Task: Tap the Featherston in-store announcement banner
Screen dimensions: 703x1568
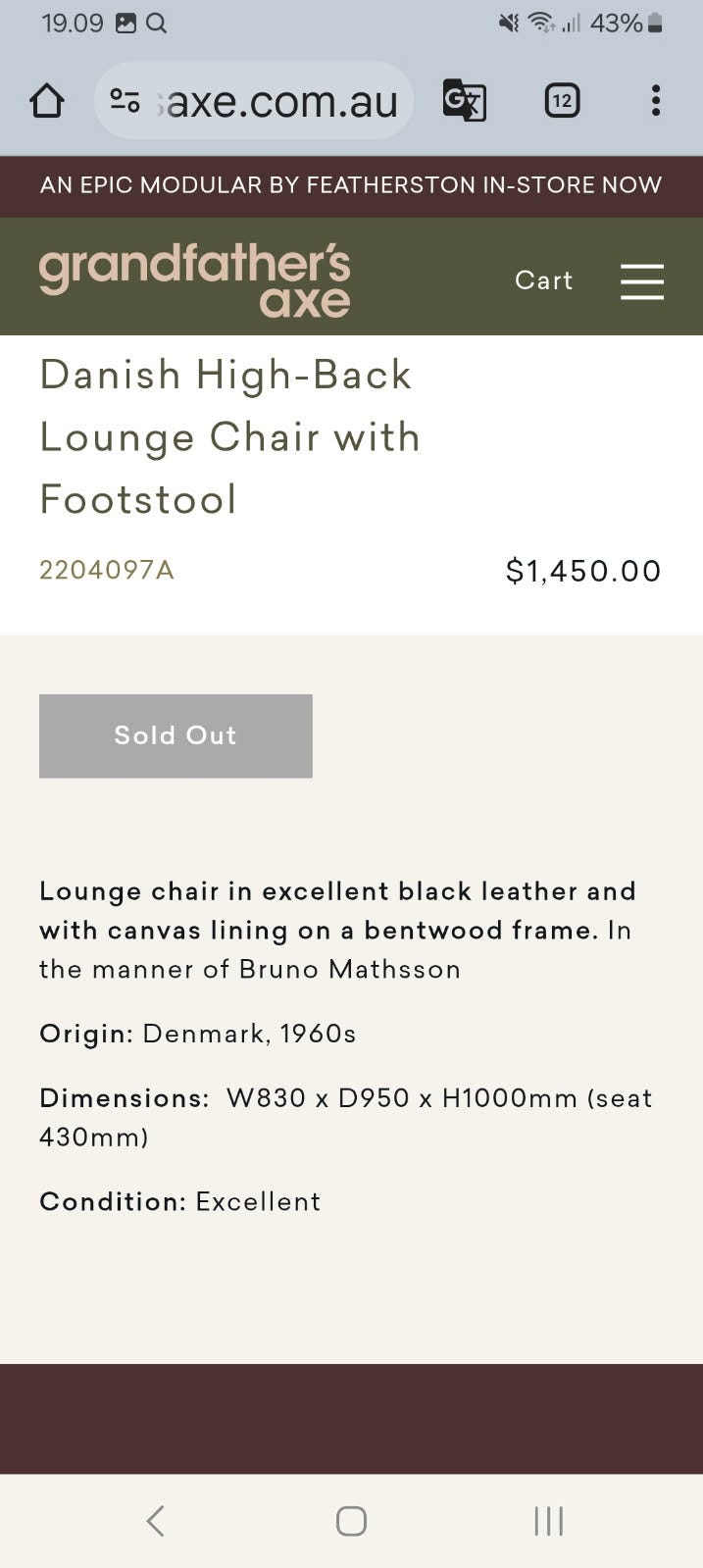Action: [x=351, y=185]
